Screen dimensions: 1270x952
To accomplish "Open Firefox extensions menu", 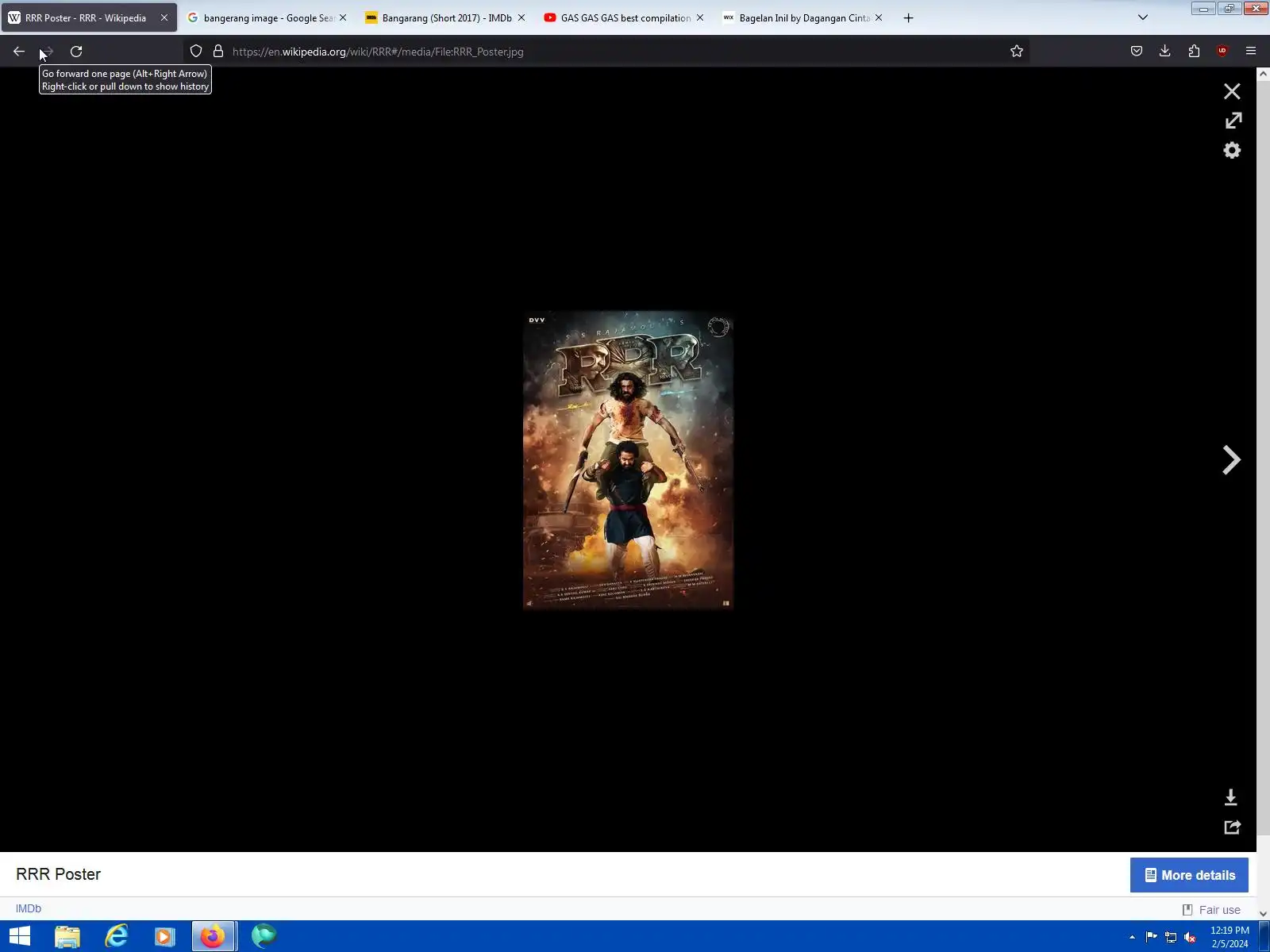I will click(1194, 52).
